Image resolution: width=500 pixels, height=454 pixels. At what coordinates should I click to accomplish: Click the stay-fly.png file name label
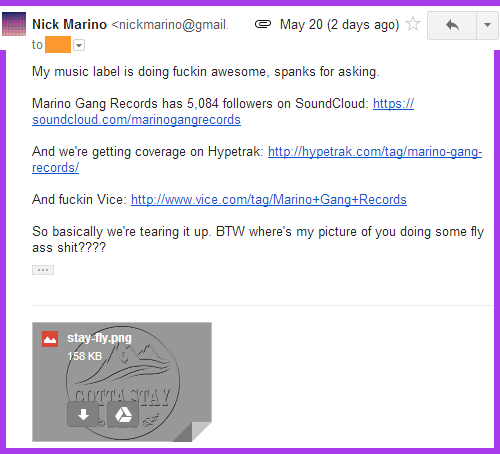click(99, 338)
